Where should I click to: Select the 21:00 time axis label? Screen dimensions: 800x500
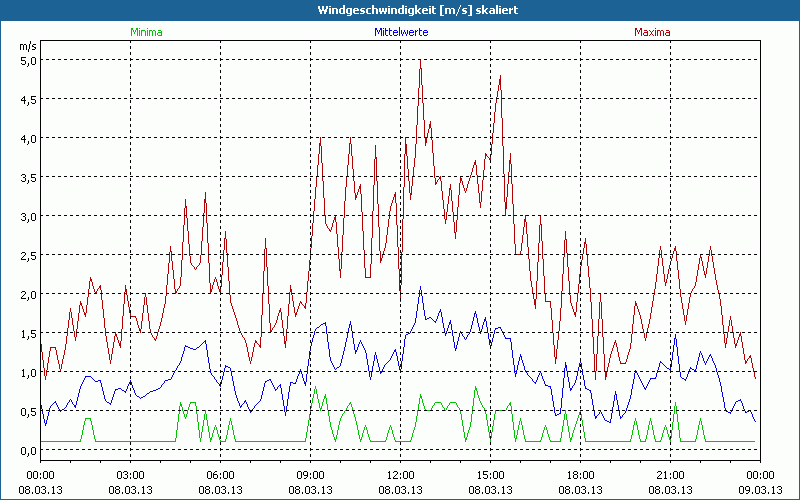tap(670, 475)
